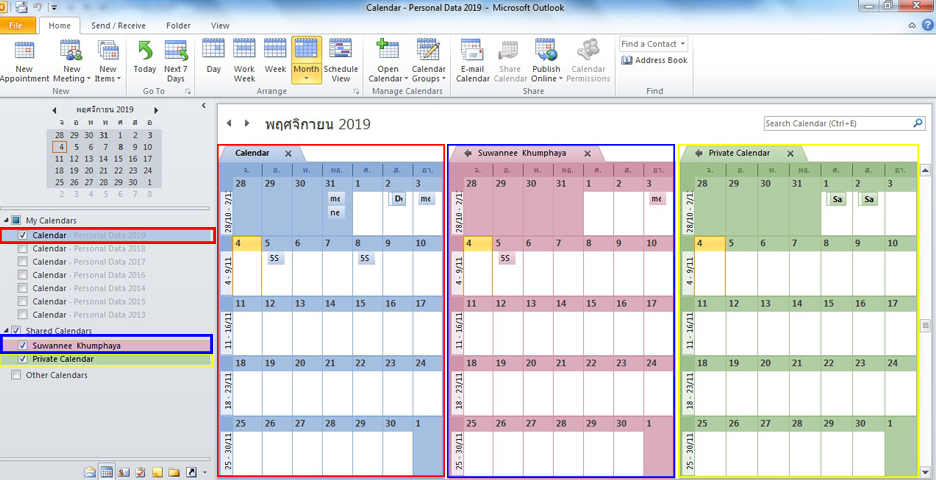Uncheck the Private Calendar checkbox
The height and width of the screenshot is (480, 936).
pyautogui.click(x=23, y=359)
